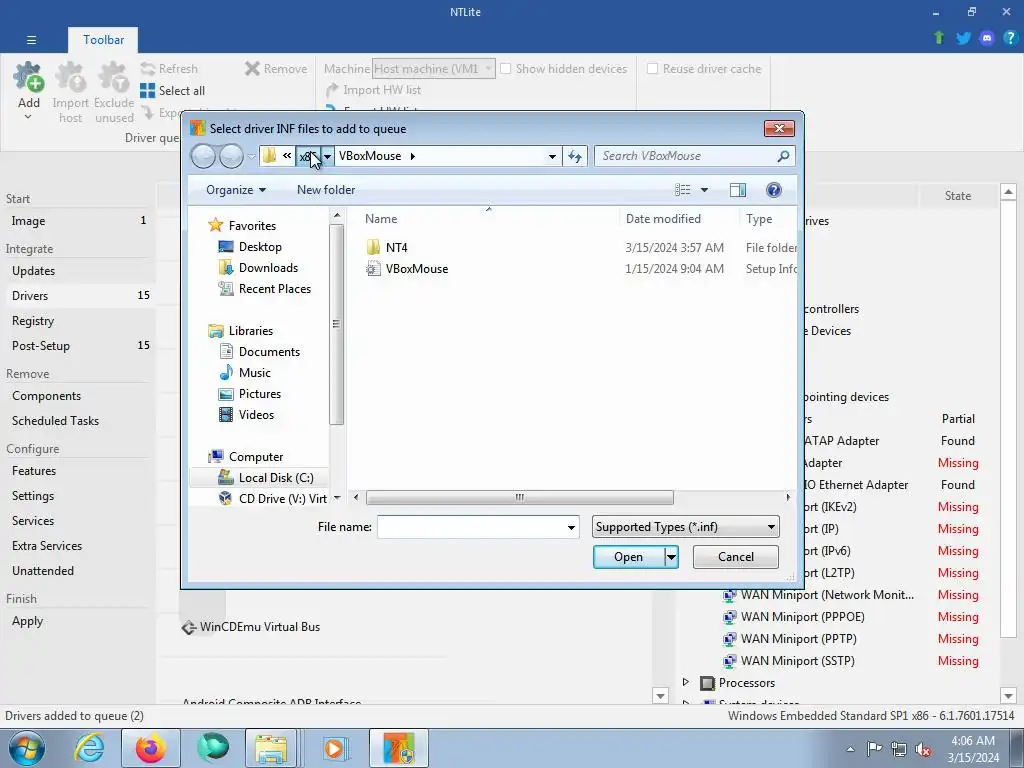Click the green update arrow icon
Image resolution: width=1024 pixels, height=768 pixels.
[x=939, y=38]
